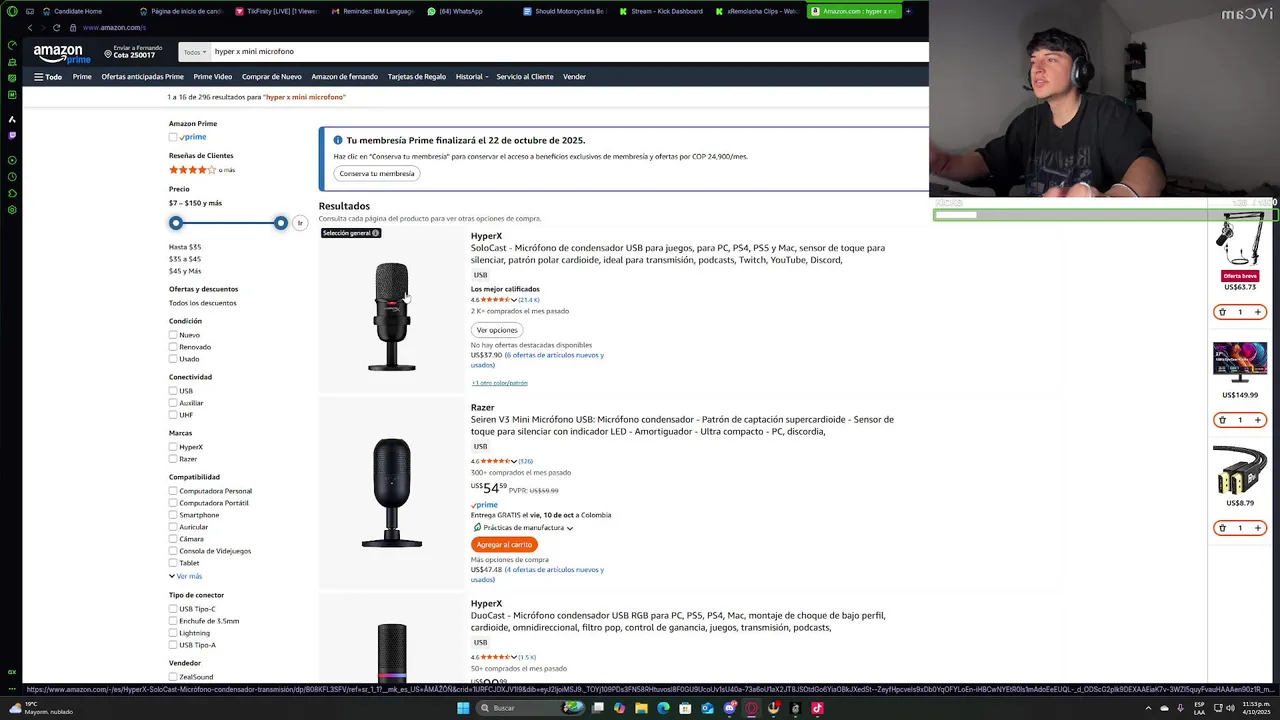Click the maximum price slider handle
1280x720 pixels.
pos(281,223)
